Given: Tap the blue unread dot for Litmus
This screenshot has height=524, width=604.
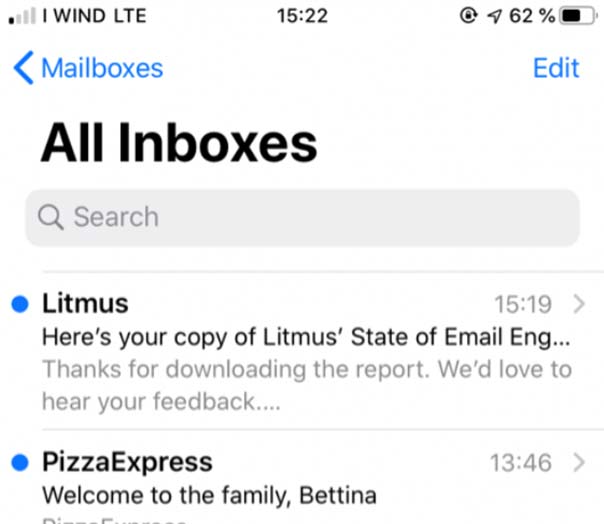Looking at the screenshot, I should point(20,304).
